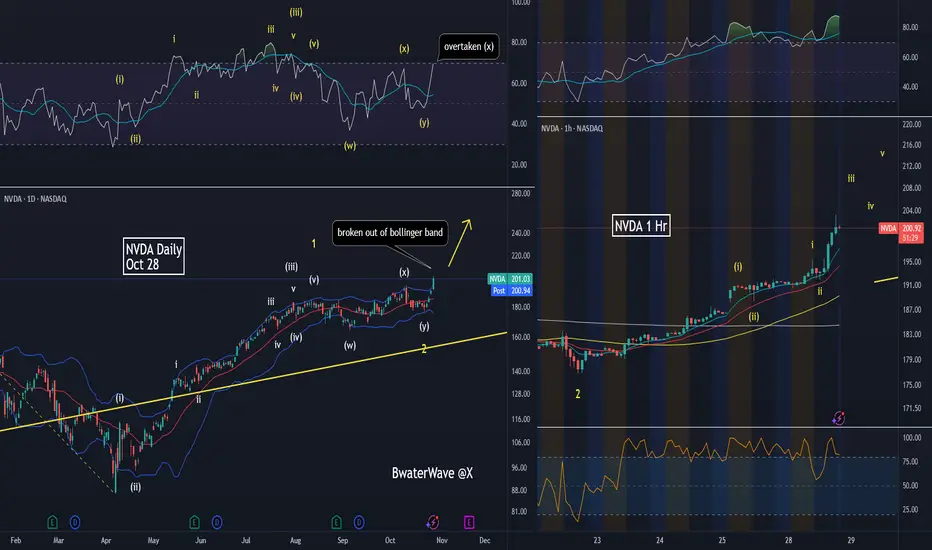Click 128.00 on daily price axis
Viewport: 932px width, 550px height.
point(521,394)
